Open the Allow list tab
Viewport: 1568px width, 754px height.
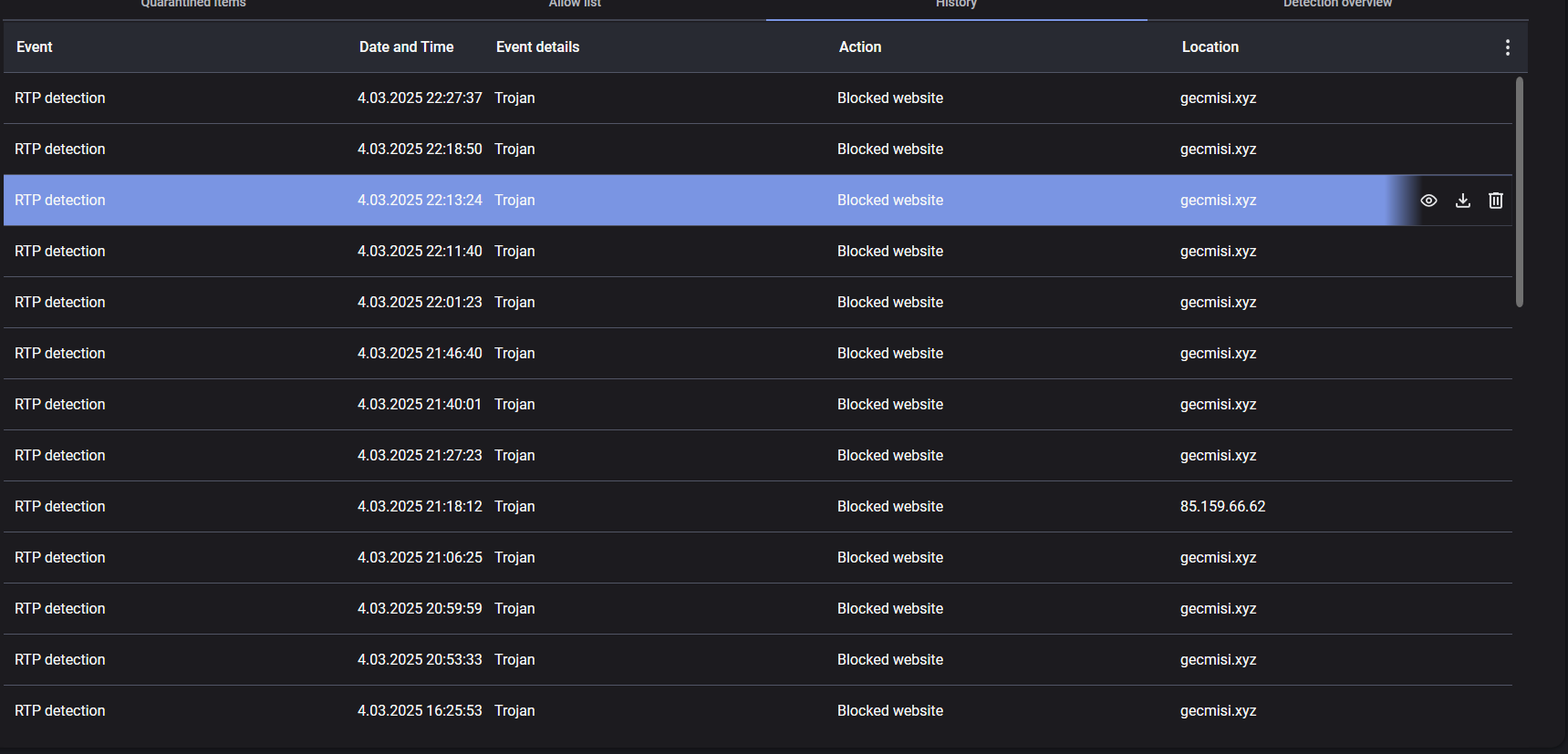click(x=575, y=5)
